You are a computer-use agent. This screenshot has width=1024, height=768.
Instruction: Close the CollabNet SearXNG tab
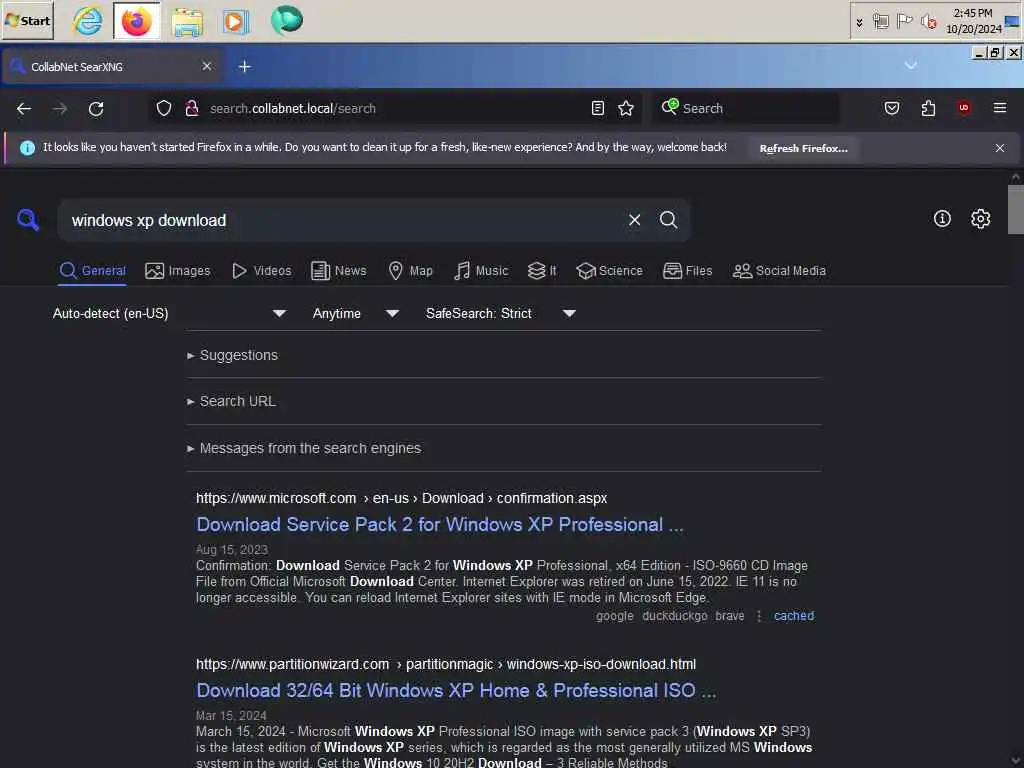[206, 66]
